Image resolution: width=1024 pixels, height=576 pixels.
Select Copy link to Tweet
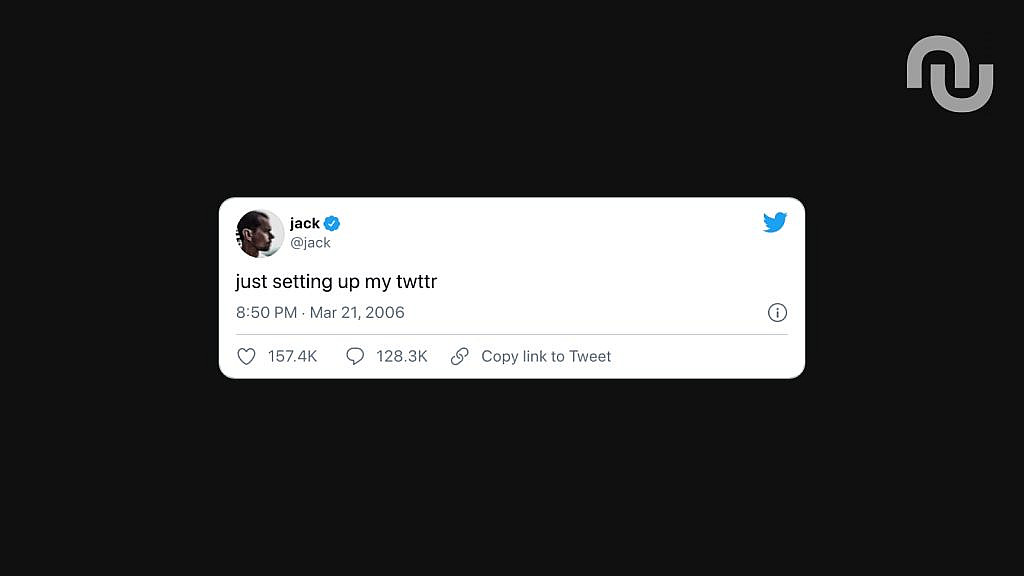546,356
